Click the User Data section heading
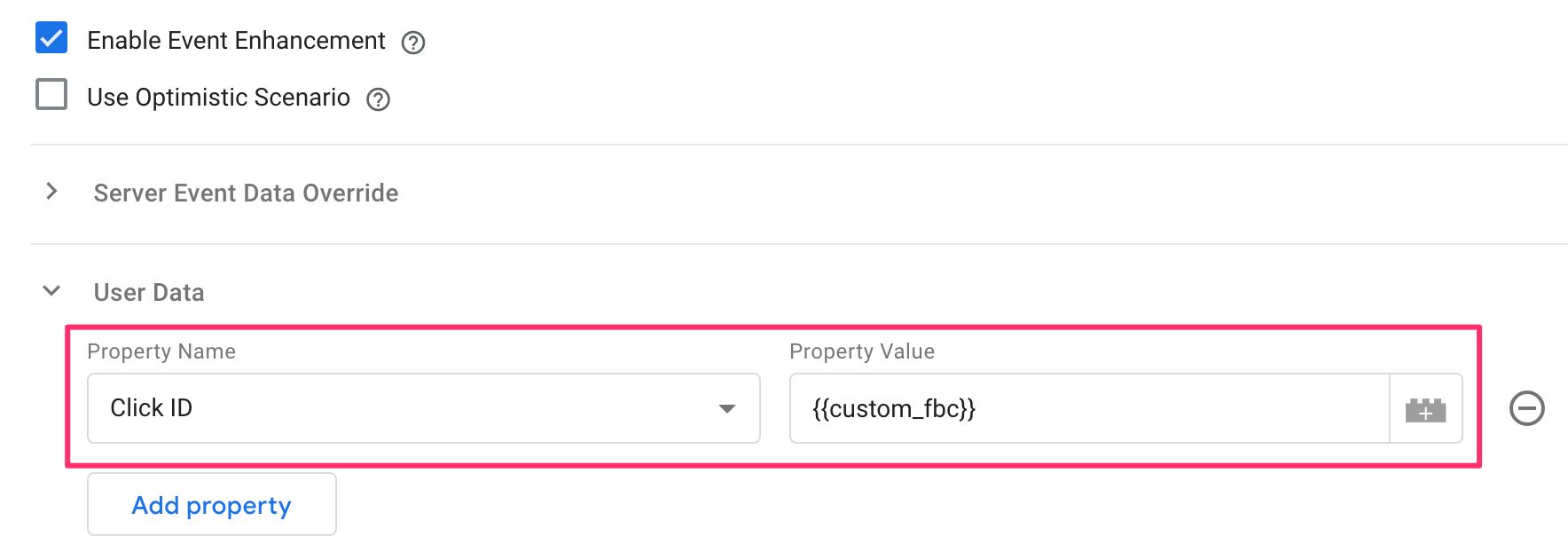 tap(149, 292)
